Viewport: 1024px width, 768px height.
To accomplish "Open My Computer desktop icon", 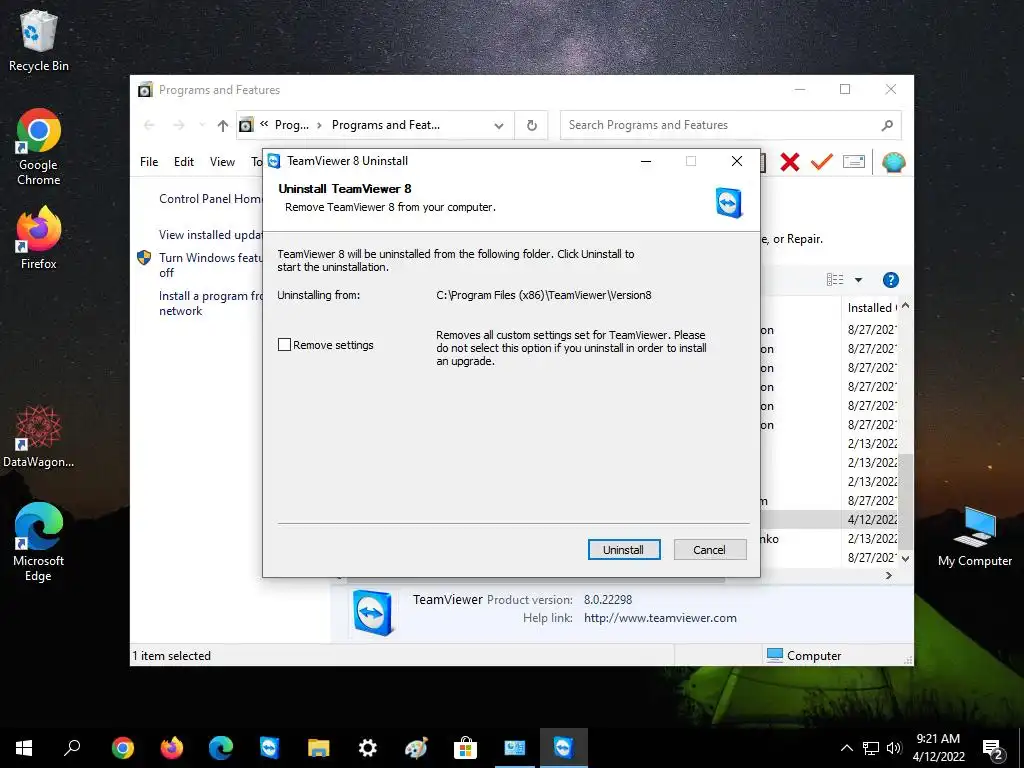I will 974,537.
